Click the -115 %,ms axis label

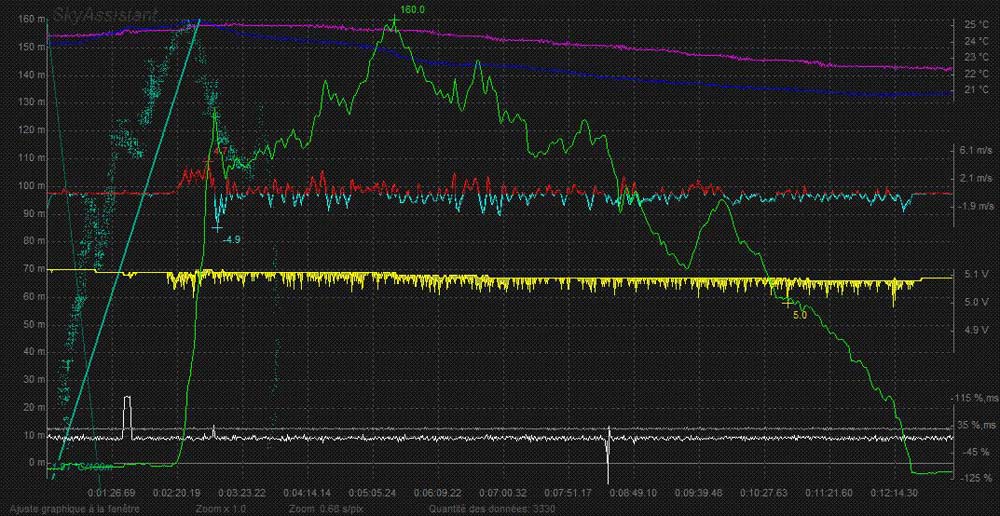click(x=974, y=398)
